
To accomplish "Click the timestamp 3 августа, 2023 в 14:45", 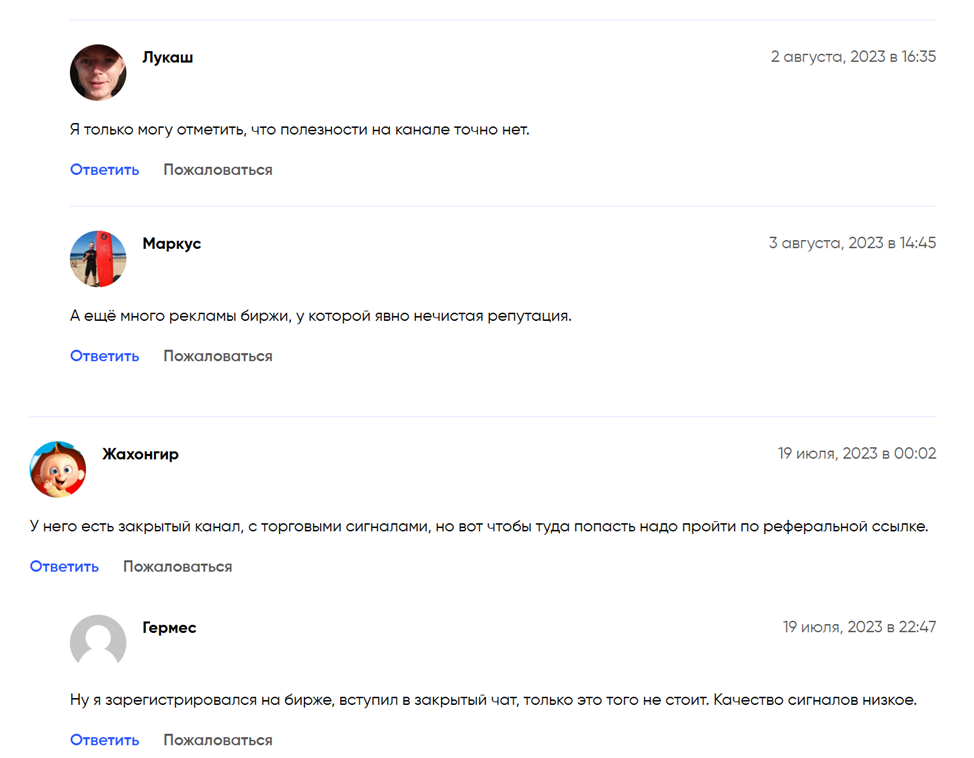I will pos(852,243).
